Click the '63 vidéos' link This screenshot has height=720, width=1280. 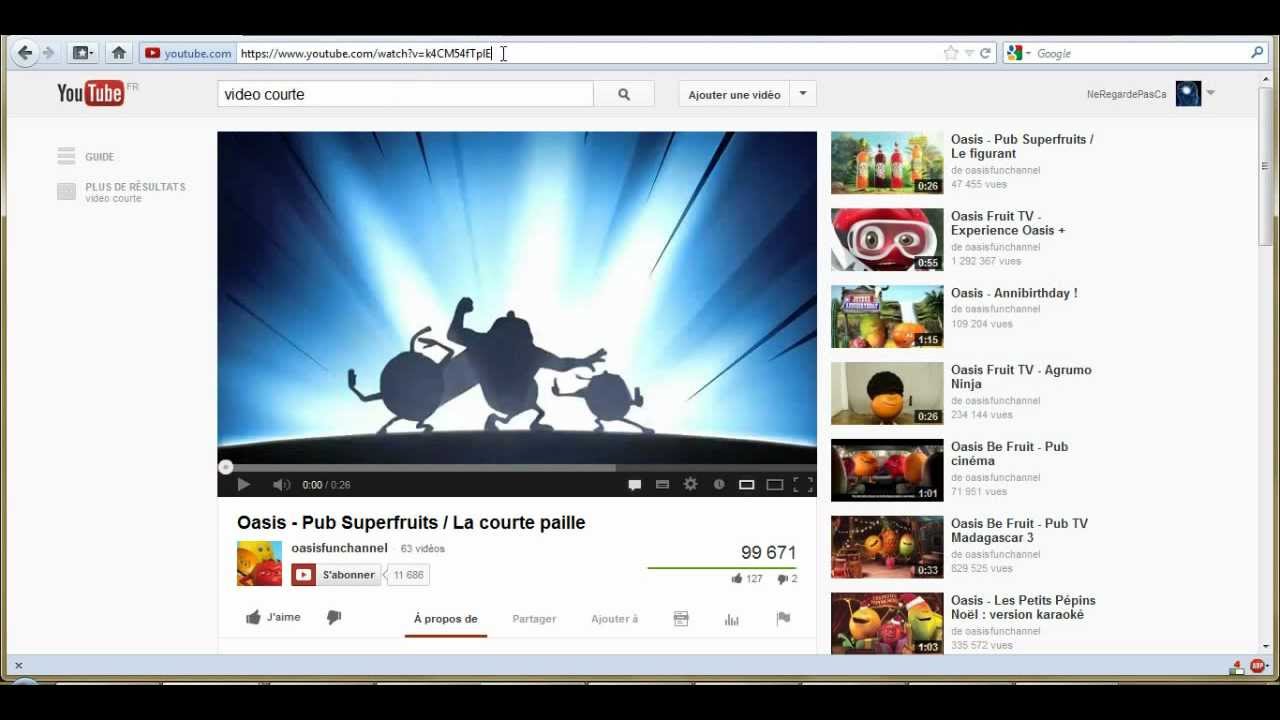(x=423, y=548)
